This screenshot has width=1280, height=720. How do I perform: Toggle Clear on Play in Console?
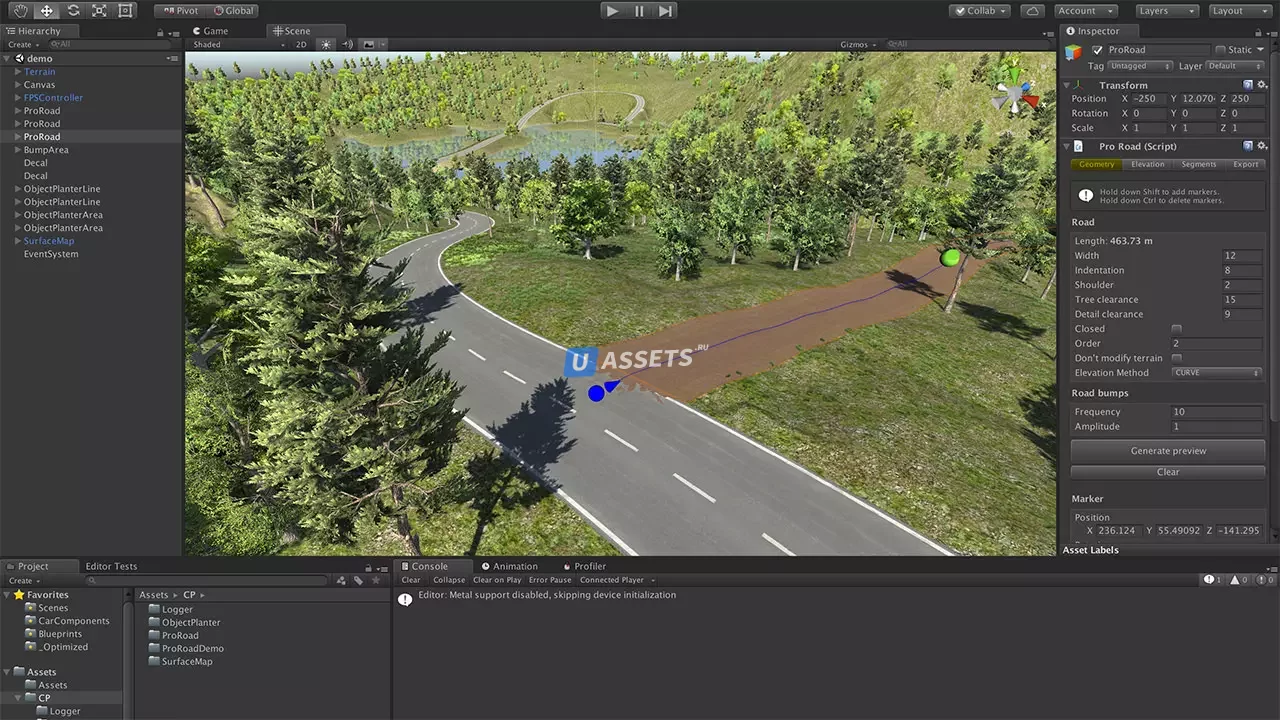497,580
